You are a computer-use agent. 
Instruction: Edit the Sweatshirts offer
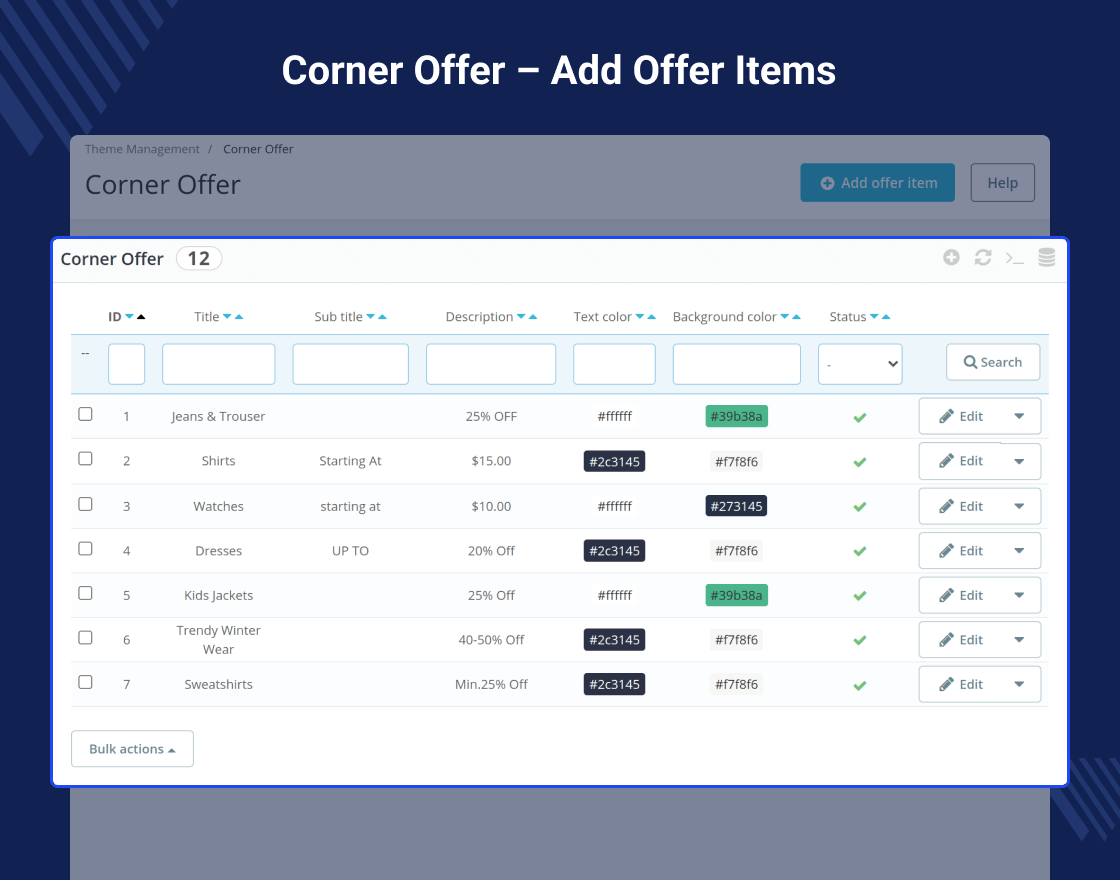tap(961, 684)
